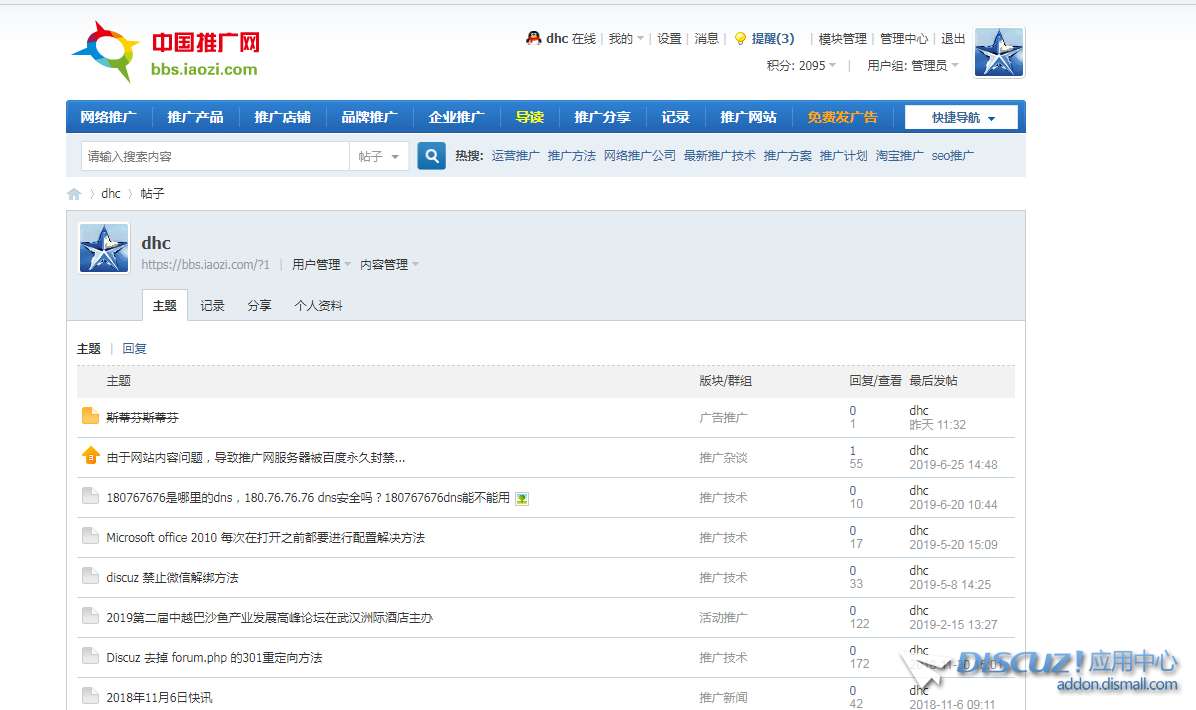1196x710 pixels.
Task: Expand the 用户管理 menu
Action: tap(321, 265)
